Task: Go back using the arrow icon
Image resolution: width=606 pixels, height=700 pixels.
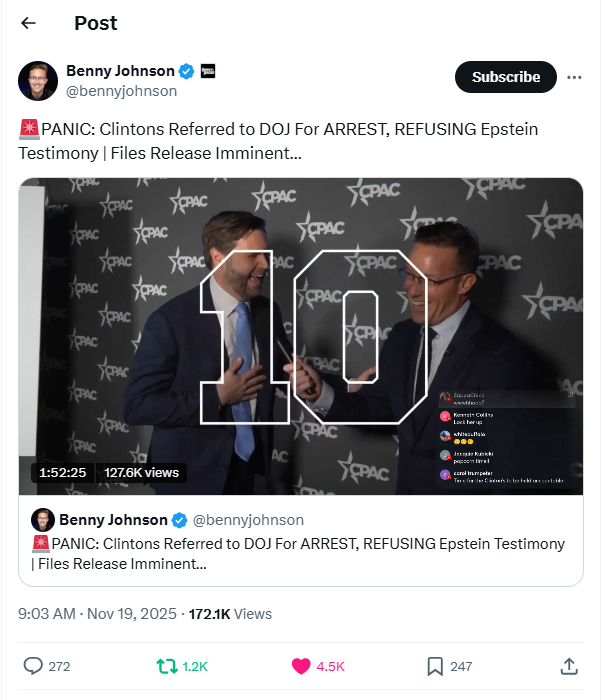Action: [28, 23]
